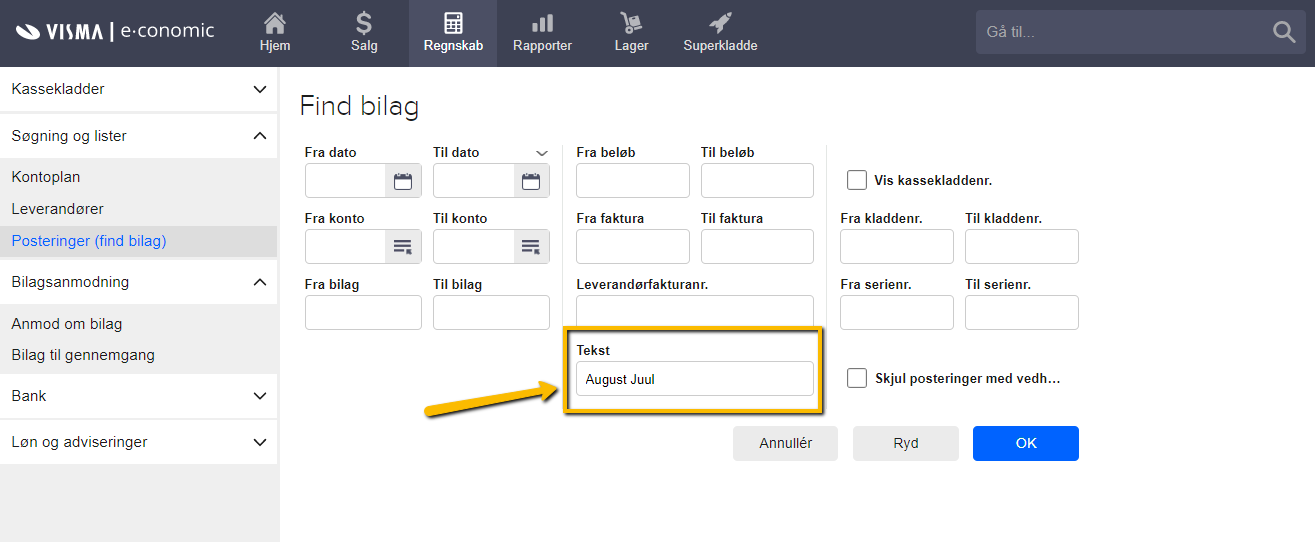This screenshot has height=542, width=1315.
Task: Open Rapporter bar chart icon
Action: [x=542, y=24]
